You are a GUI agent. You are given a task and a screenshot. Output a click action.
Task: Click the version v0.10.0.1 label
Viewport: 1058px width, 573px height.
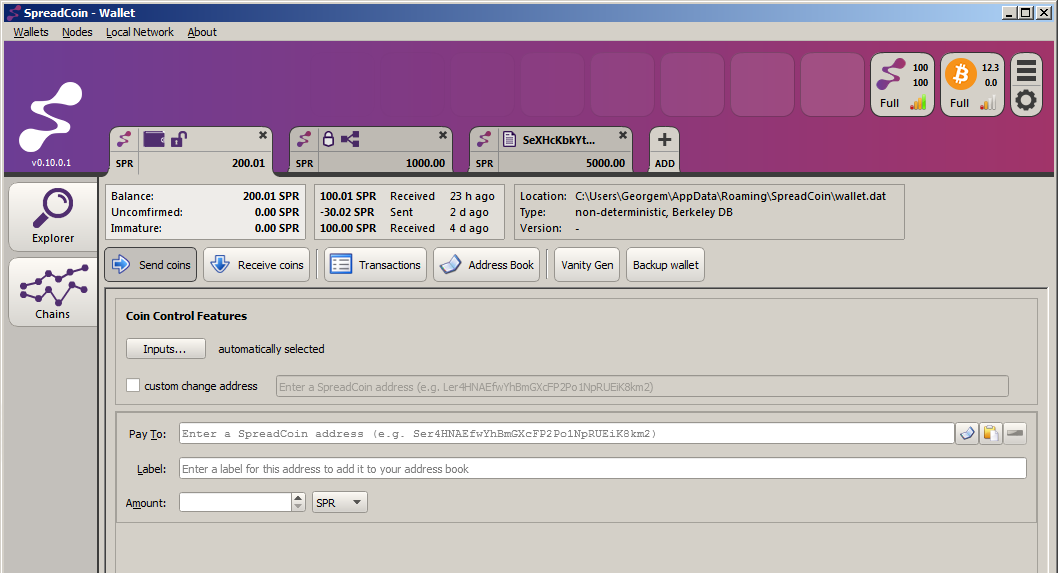(51, 163)
